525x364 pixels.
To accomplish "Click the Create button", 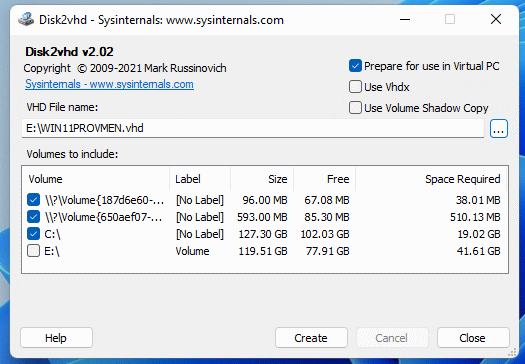I will 311,338.
